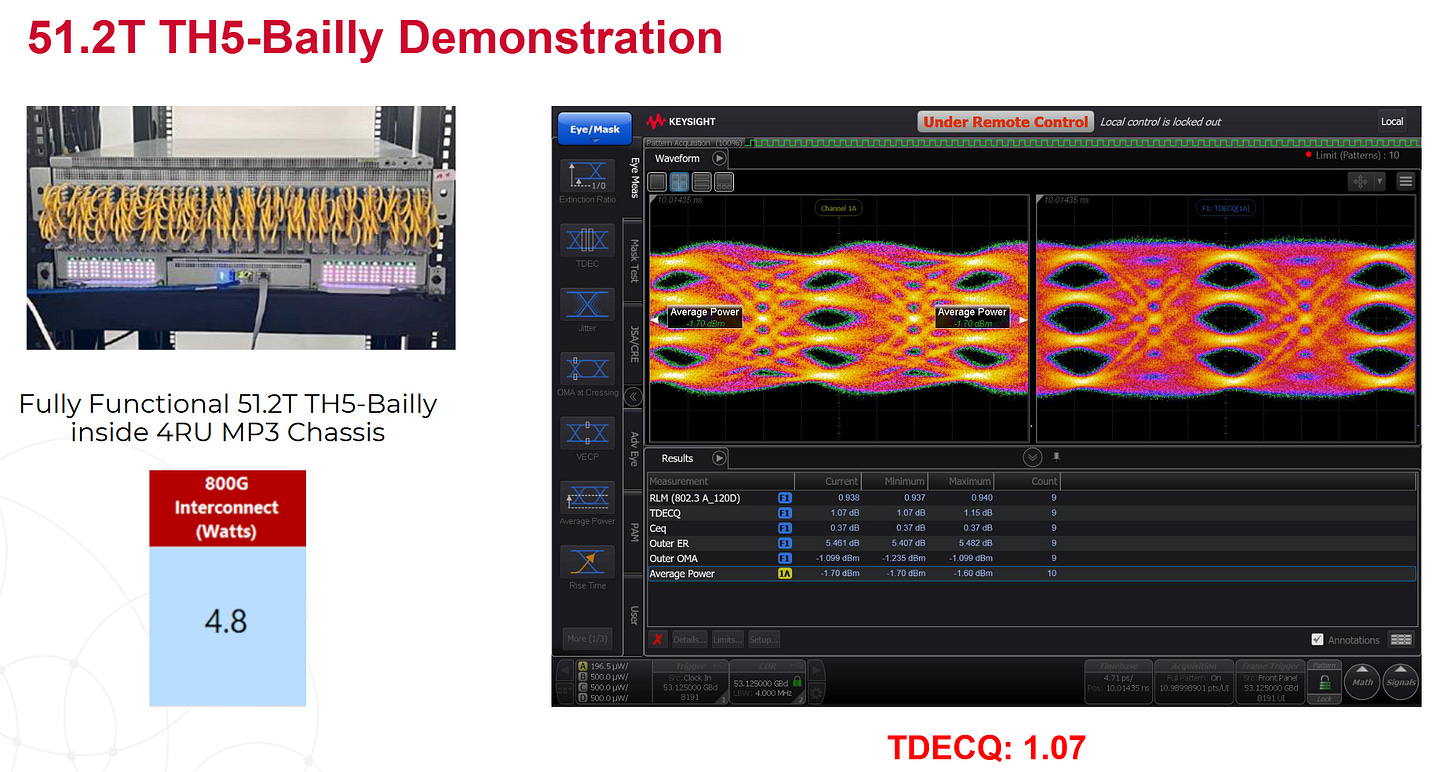Viewport: 1456px width, 772px height.
Task: Click the left arrow icon near the channel list
Action: point(565,671)
